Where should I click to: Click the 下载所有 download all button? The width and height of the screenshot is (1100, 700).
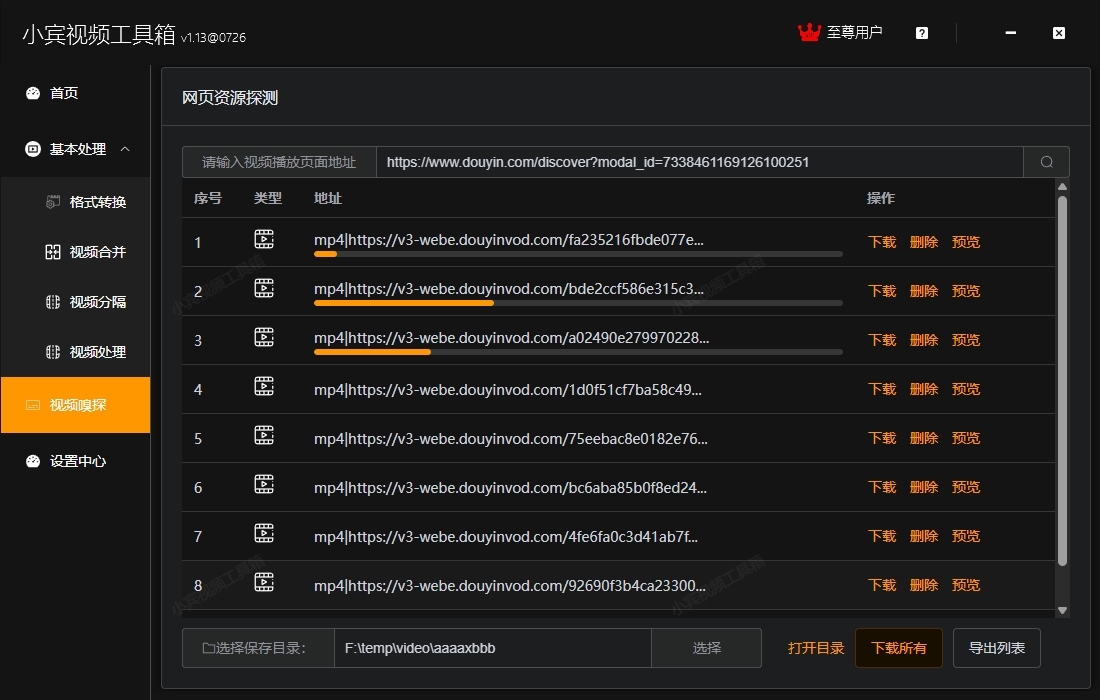click(x=898, y=647)
